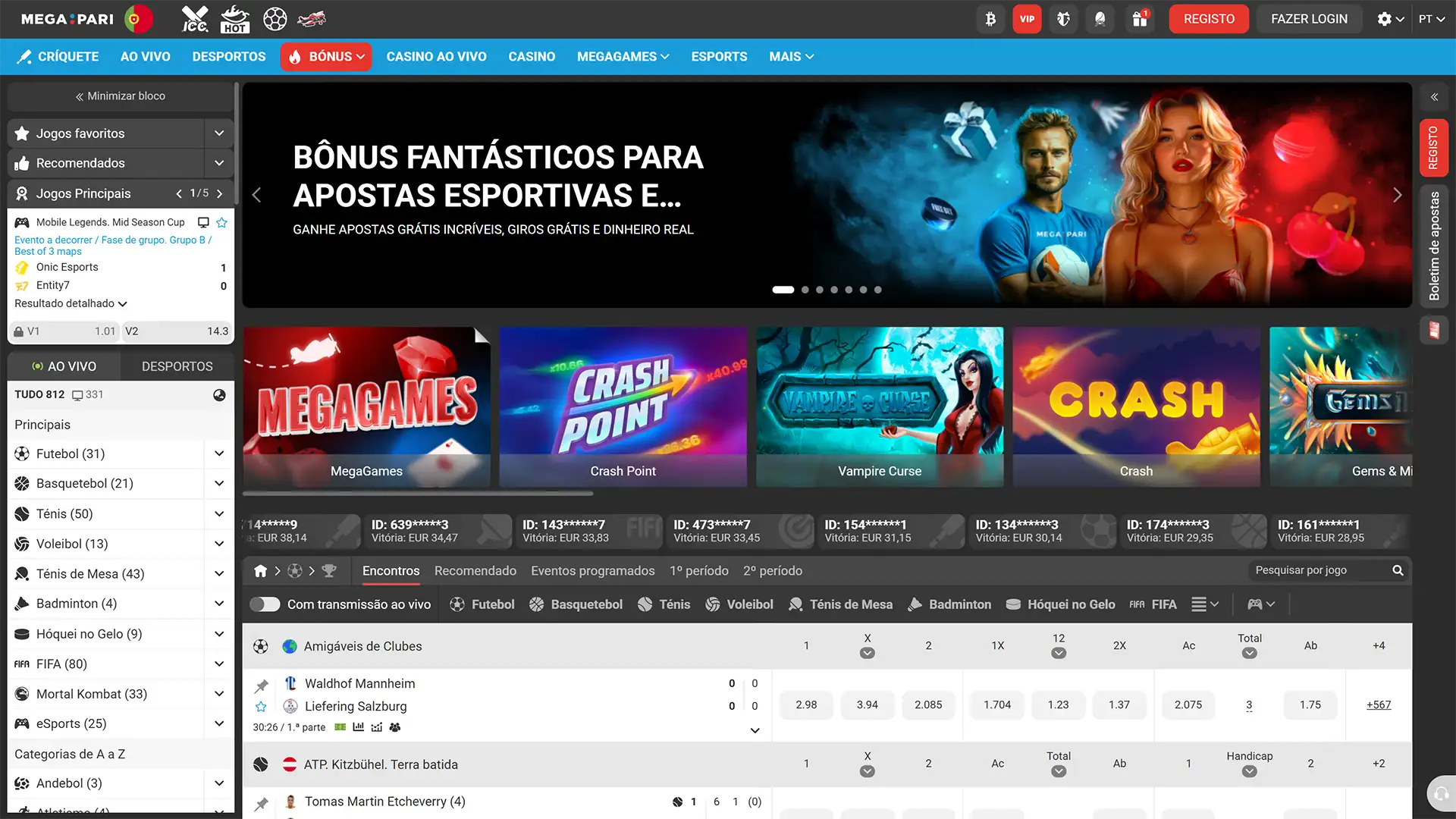Select the first banner slide indicator
This screenshot has width=1456, height=819.
pos(783,290)
